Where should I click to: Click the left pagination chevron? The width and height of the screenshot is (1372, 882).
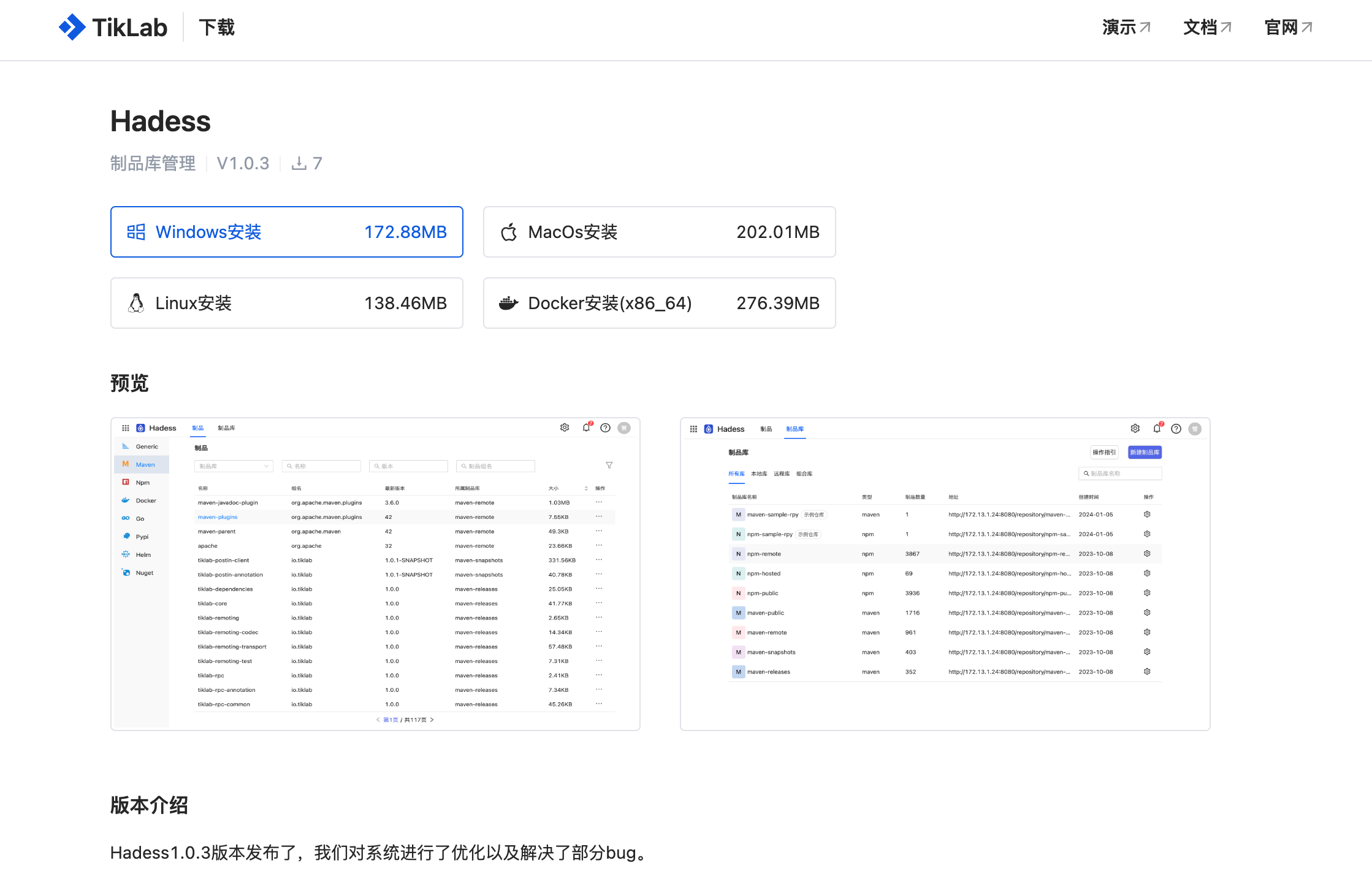[x=378, y=719]
